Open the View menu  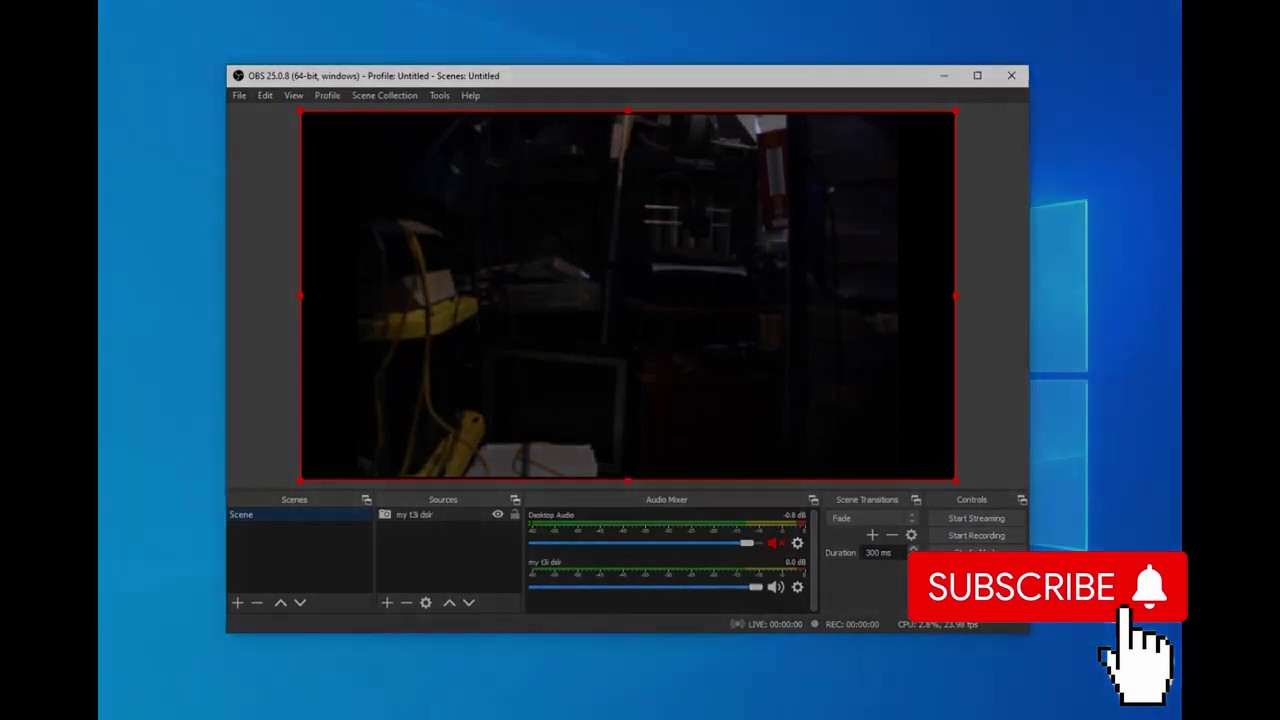pyautogui.click(x=294, y=96)
